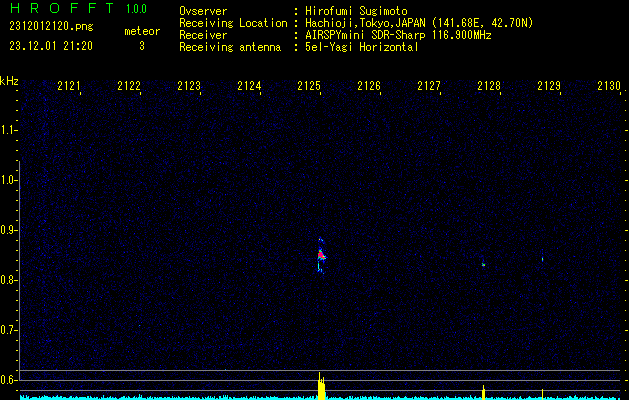
Task: Click the large meteor echo at 2125
Action: pyautogui.click(x=321, y=255)
